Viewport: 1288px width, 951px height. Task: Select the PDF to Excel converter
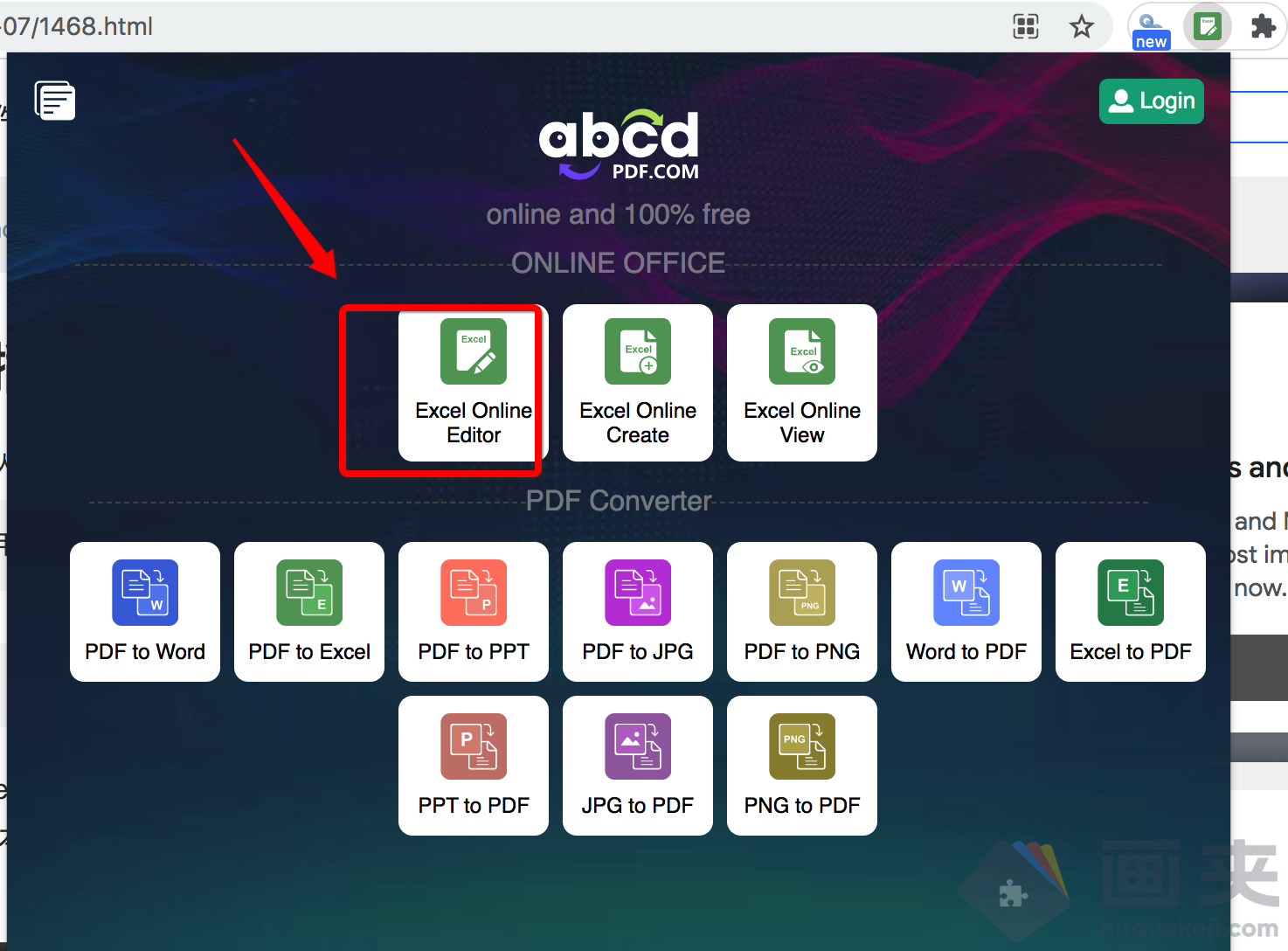[309, 612]
